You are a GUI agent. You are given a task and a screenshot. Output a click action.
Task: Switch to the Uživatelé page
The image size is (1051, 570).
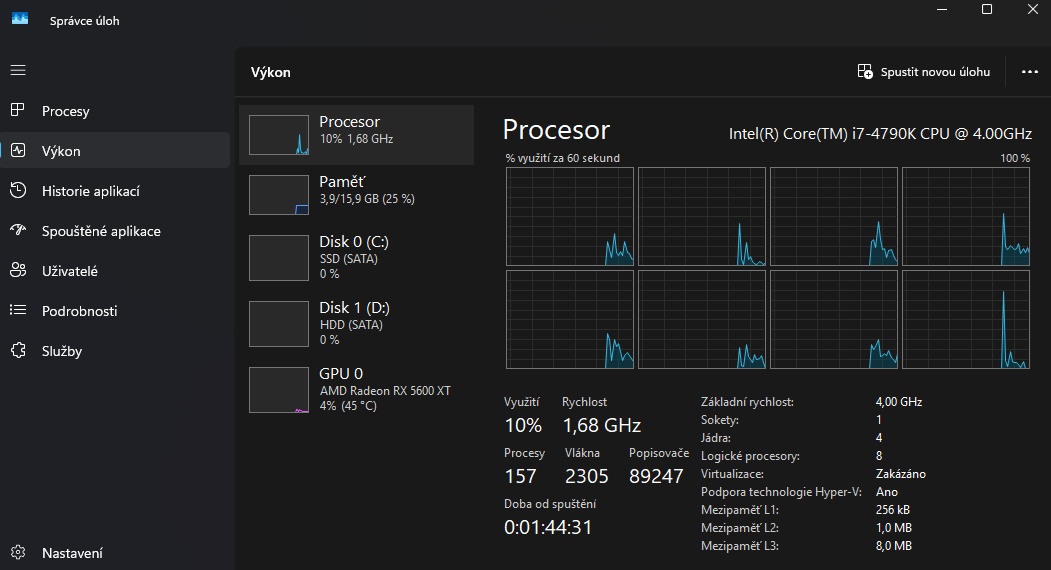click(x=70, y=271)
